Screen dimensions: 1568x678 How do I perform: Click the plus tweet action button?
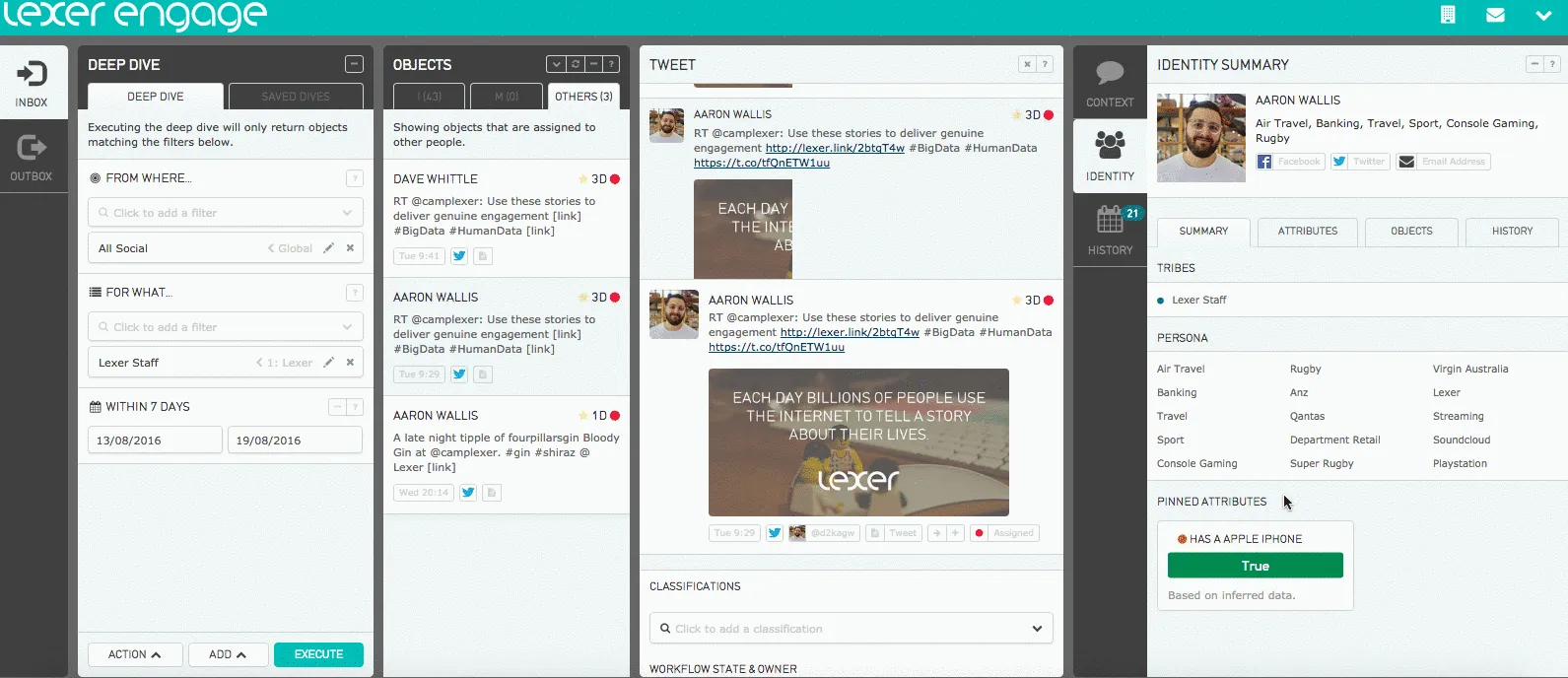coord(955,533)
